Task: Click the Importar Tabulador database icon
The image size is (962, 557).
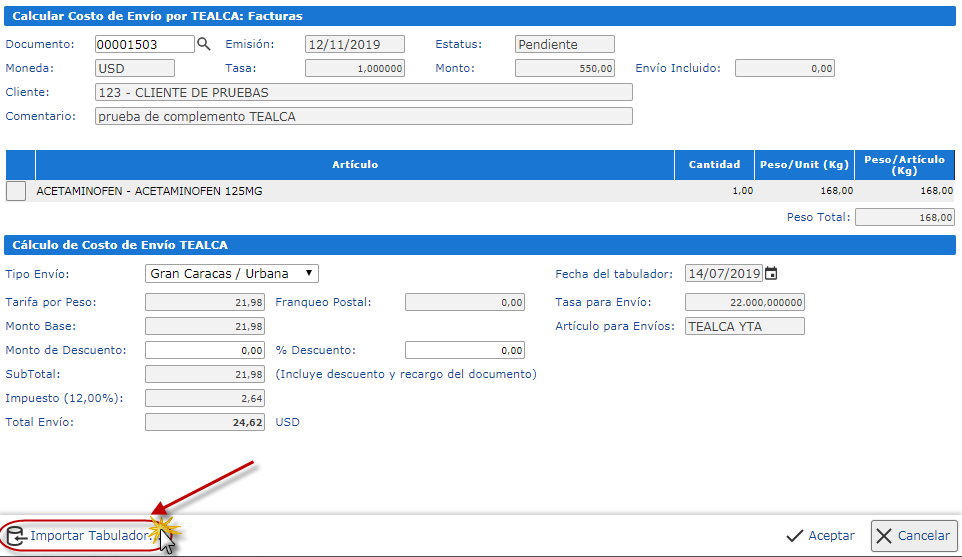Action: tap(16, 536)
